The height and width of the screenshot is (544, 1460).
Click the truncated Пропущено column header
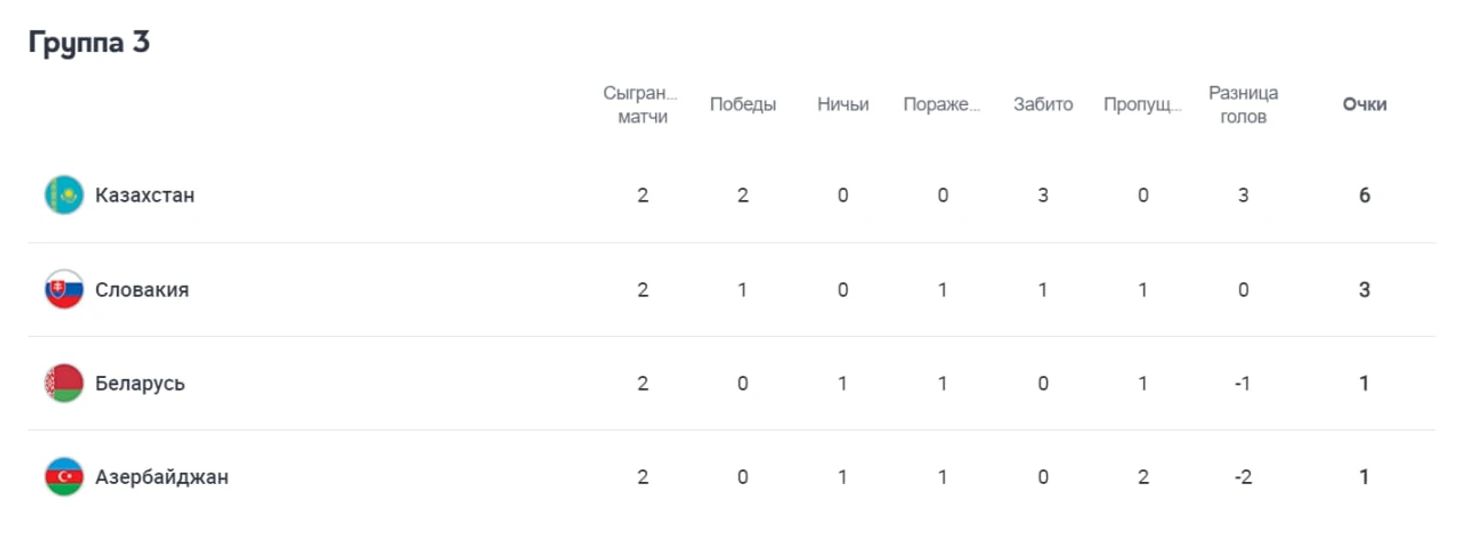coord(1143,104)
